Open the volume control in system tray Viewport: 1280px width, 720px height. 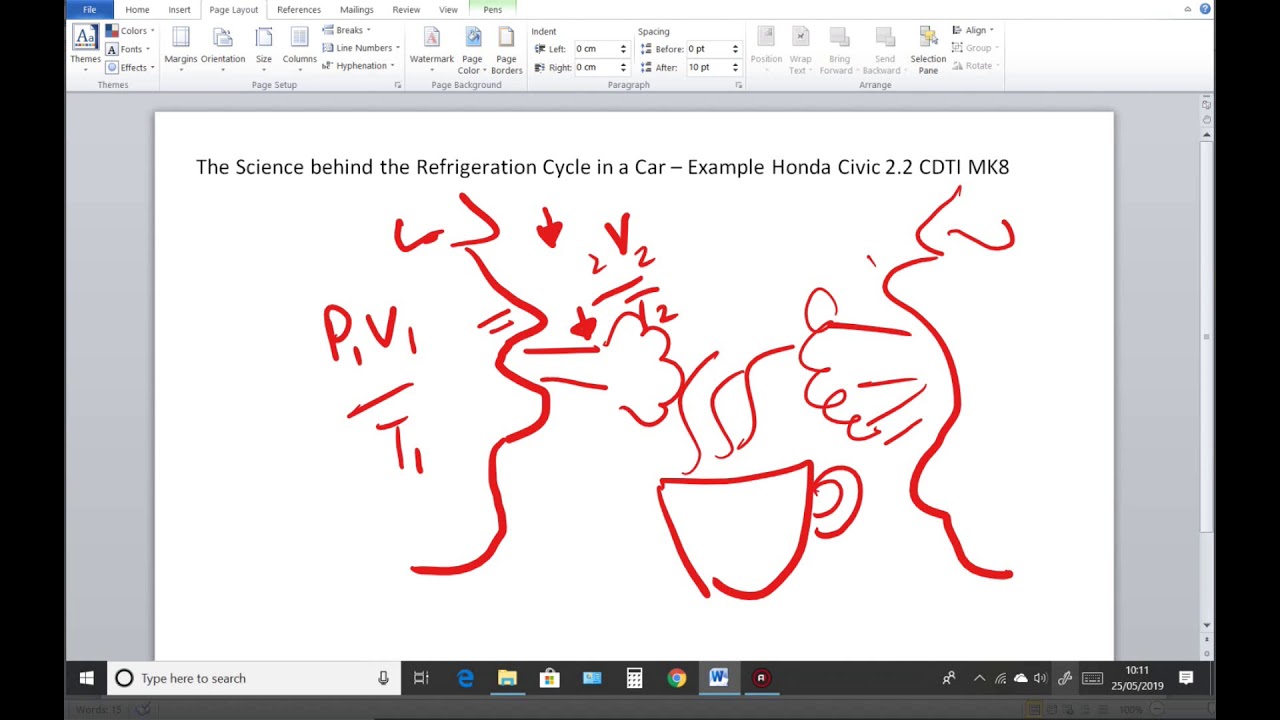pos(1040,678)
